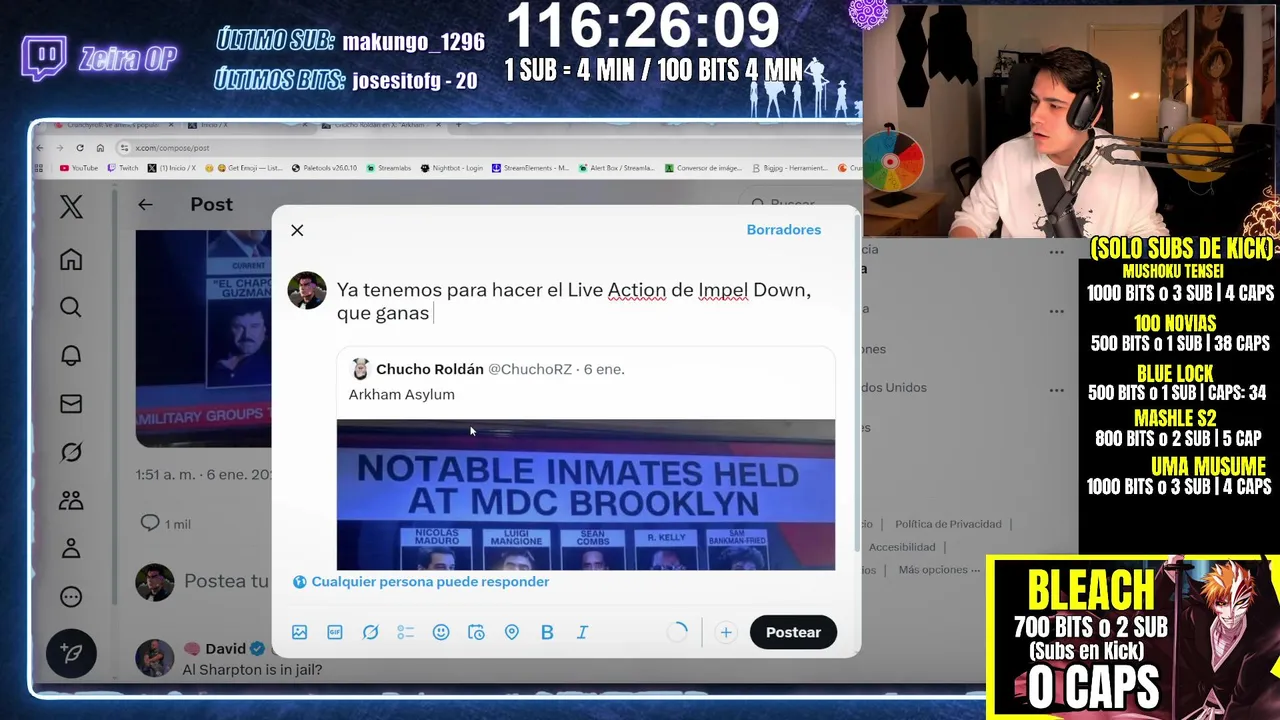Viewport: 1280px width, 720px height.
Task: Open Home in X sidebar
Action: [x=71, y=260]
